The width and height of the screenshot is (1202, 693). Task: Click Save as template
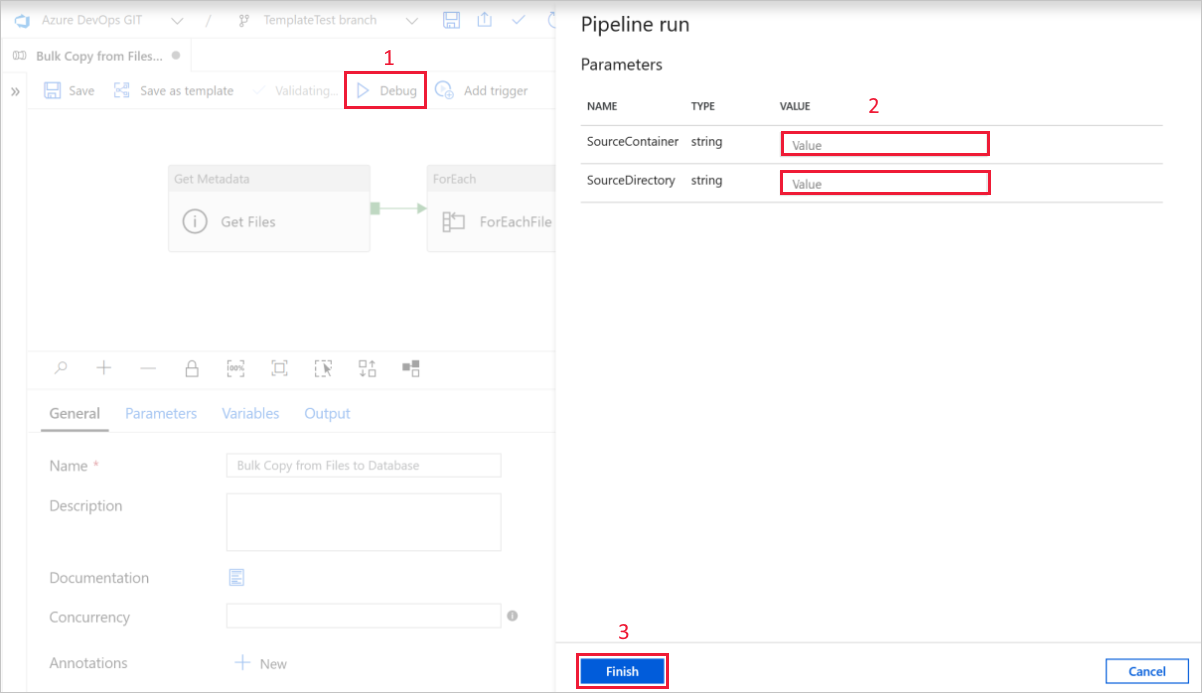pyautogui.click(x=173, y=91)
